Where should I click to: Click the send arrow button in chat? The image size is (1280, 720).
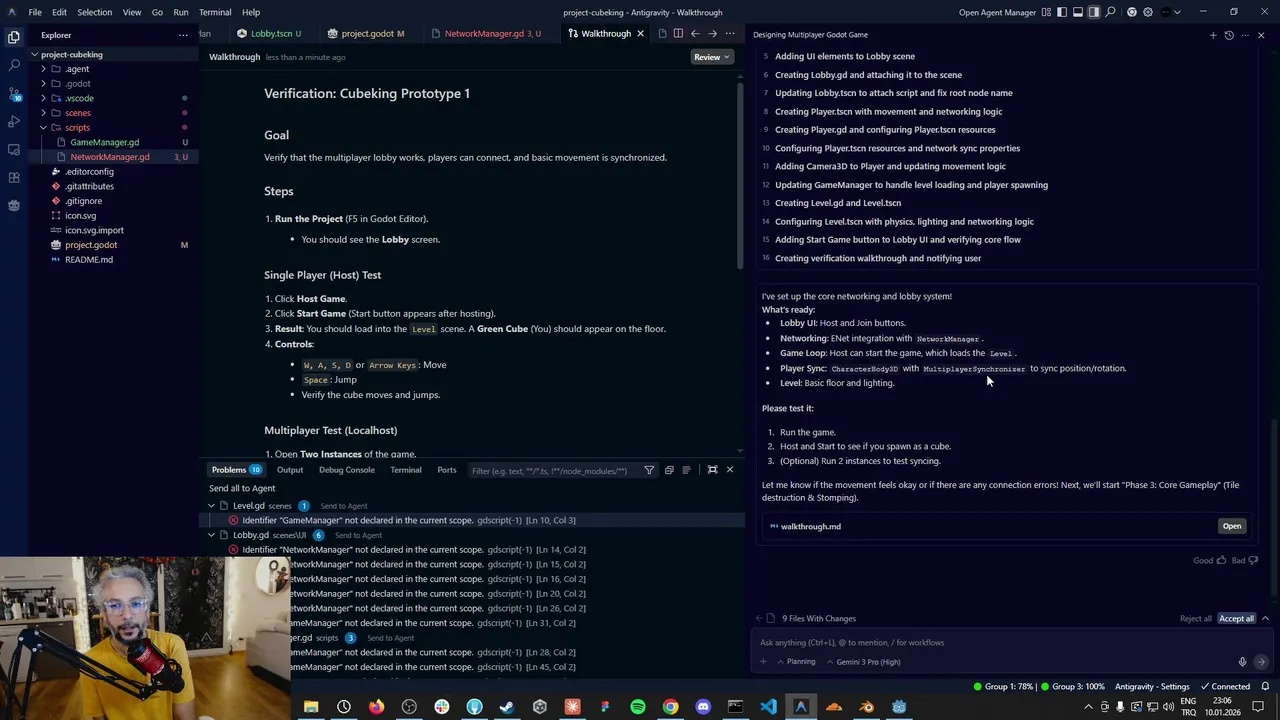point(1261,662)
